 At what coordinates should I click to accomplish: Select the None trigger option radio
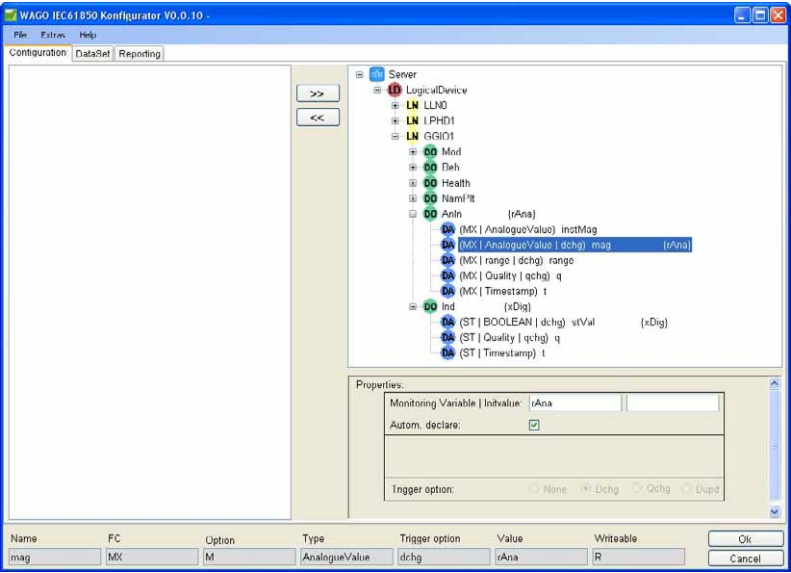[x=534, y=489]
